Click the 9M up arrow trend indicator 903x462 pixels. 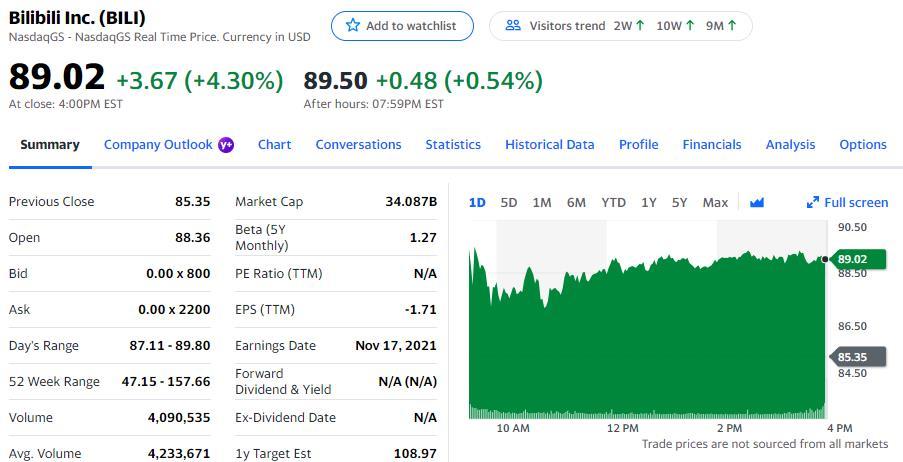click(732, 25)
